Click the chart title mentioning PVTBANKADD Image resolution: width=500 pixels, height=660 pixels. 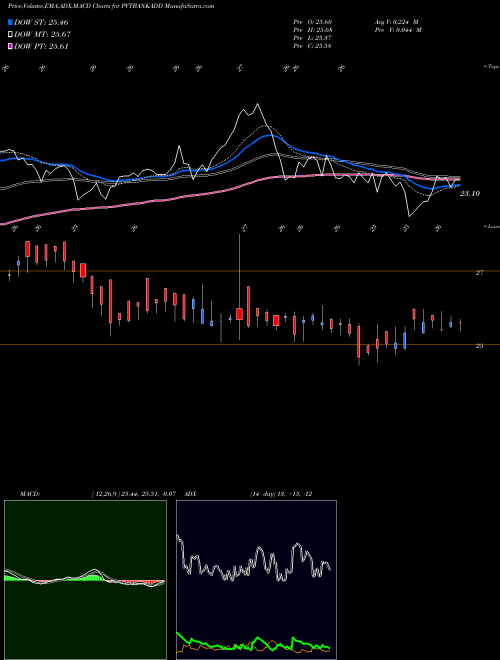(x=111, y=6)
